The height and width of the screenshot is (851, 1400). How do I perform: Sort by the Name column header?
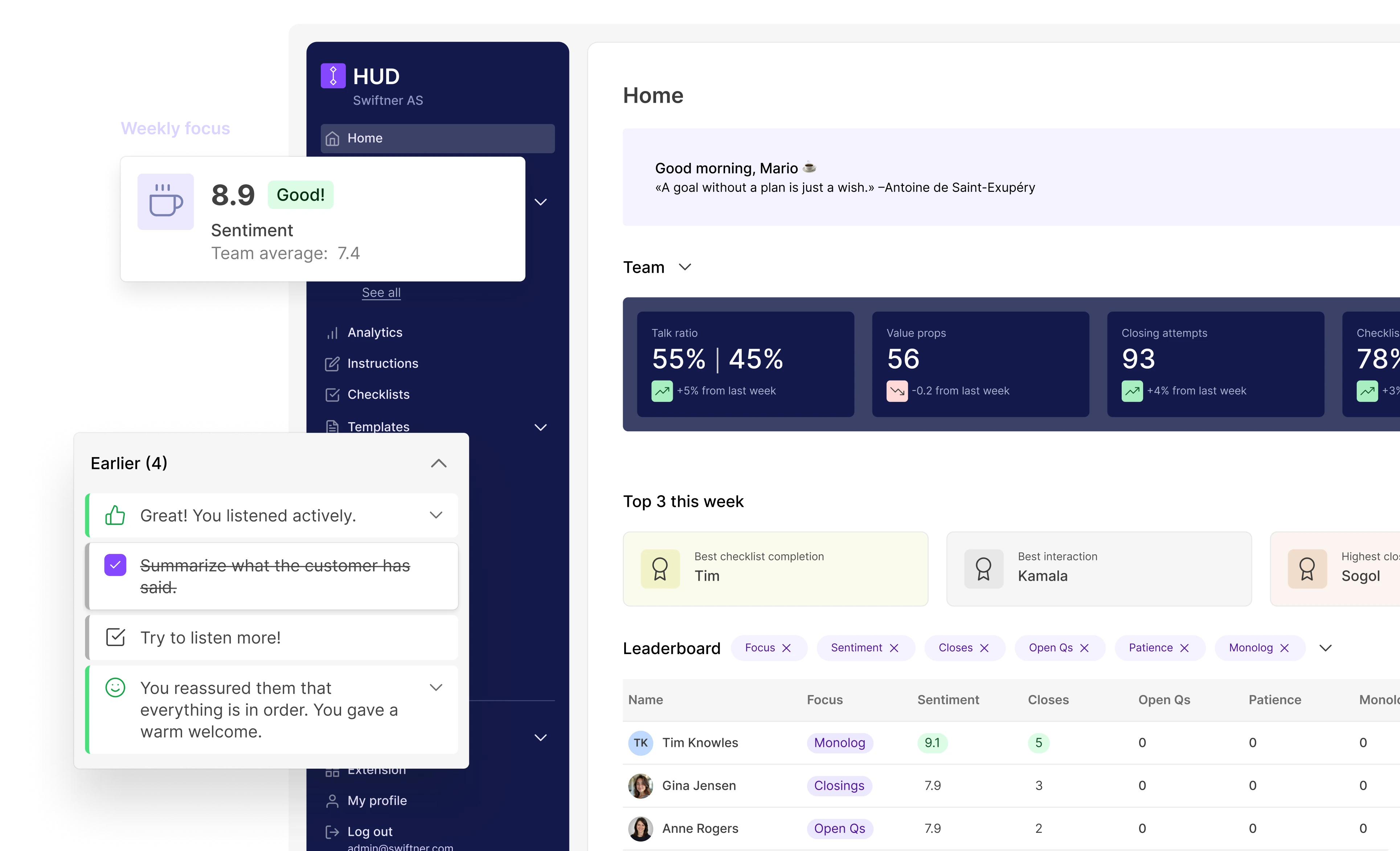pos(646,700)
